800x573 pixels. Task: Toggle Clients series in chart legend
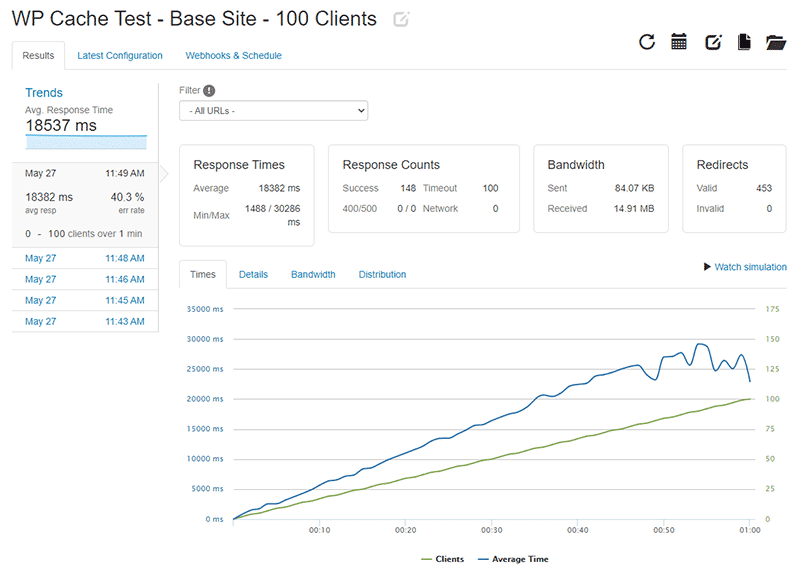(441, 559)
